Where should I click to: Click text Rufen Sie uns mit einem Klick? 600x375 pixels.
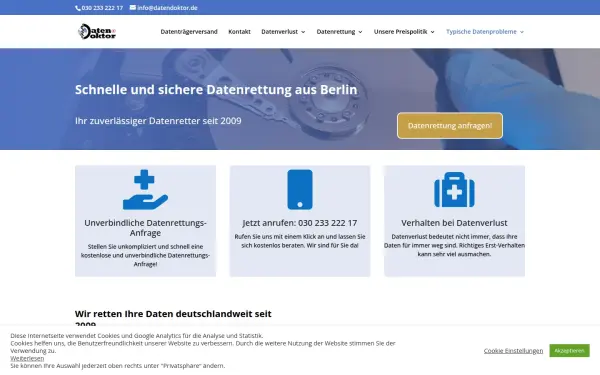(x=300, y=241)
